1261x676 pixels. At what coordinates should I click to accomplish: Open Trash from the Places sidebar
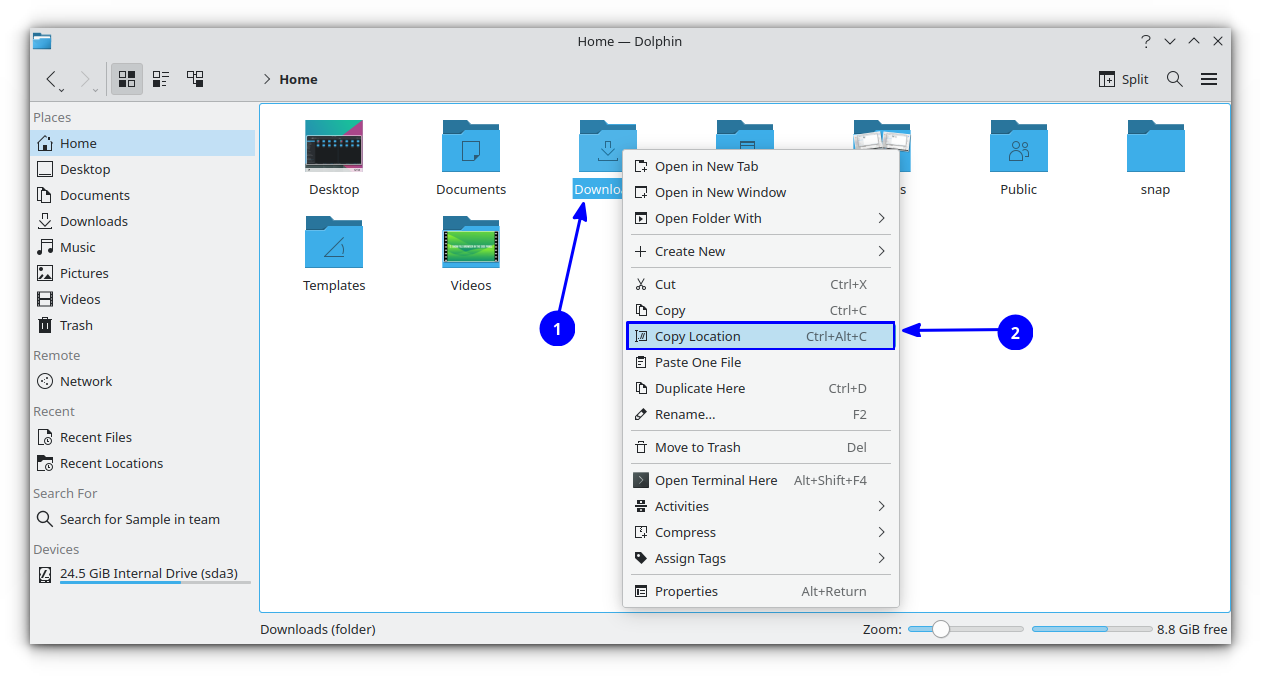click(75, 324)
